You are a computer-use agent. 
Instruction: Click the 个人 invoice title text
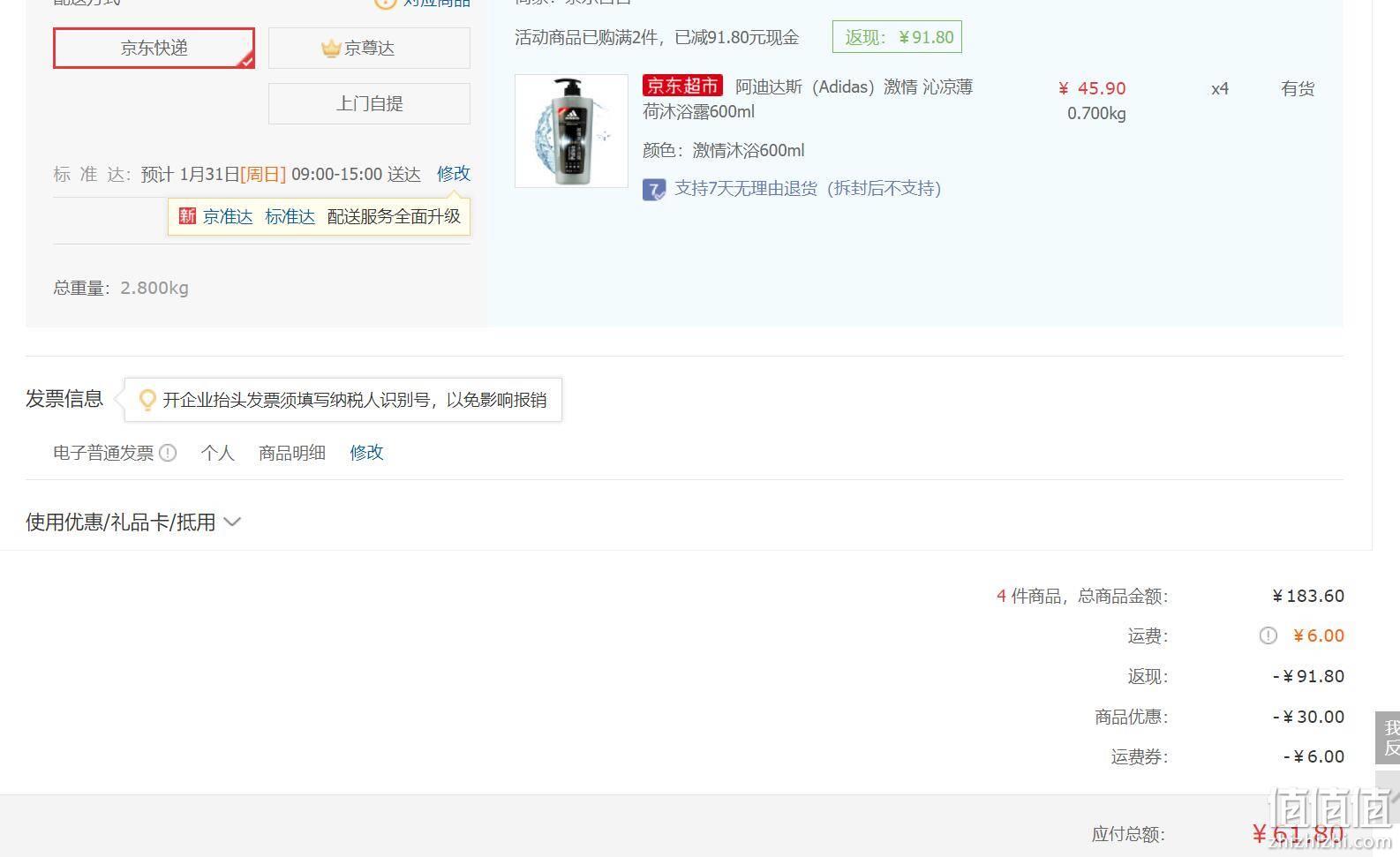point(217,453)
